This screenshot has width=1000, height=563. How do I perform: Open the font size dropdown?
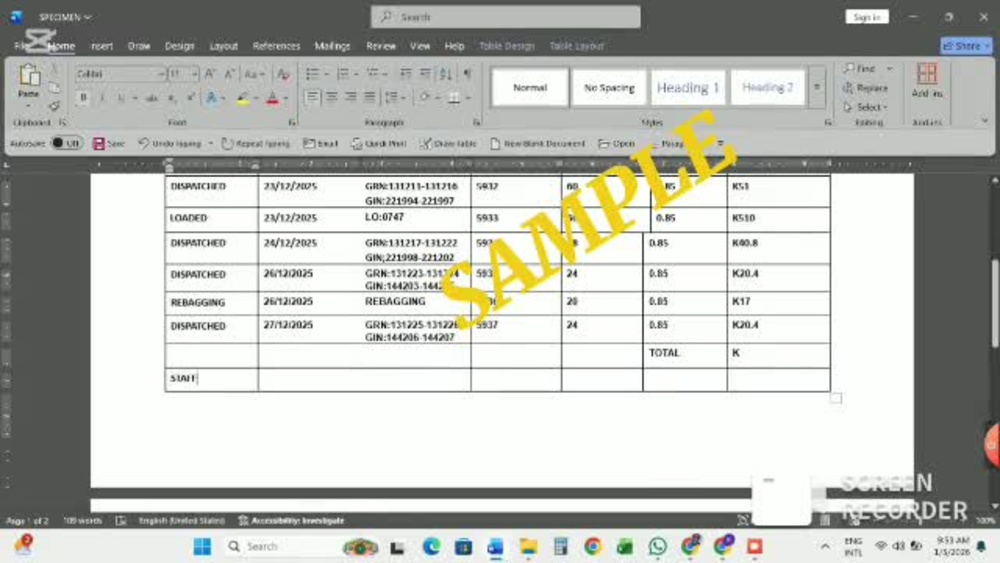tap(195, 74)
